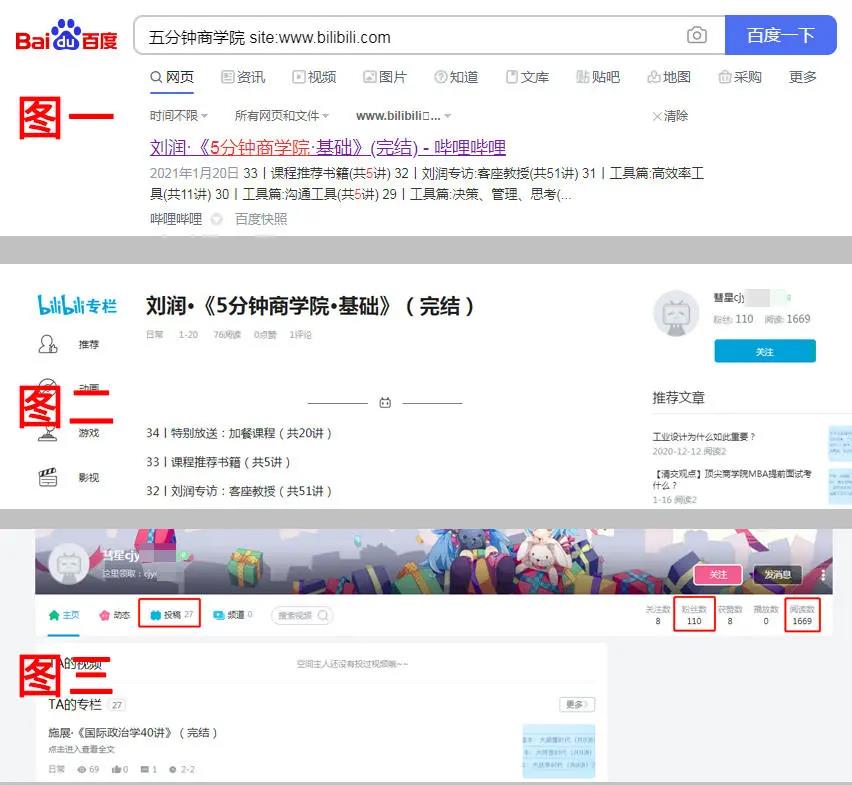Image resolution: width=852 pixels, height=785 pixels.
Task: Expand the www.bilibili site filter dropdown
Action: [403, 116]
